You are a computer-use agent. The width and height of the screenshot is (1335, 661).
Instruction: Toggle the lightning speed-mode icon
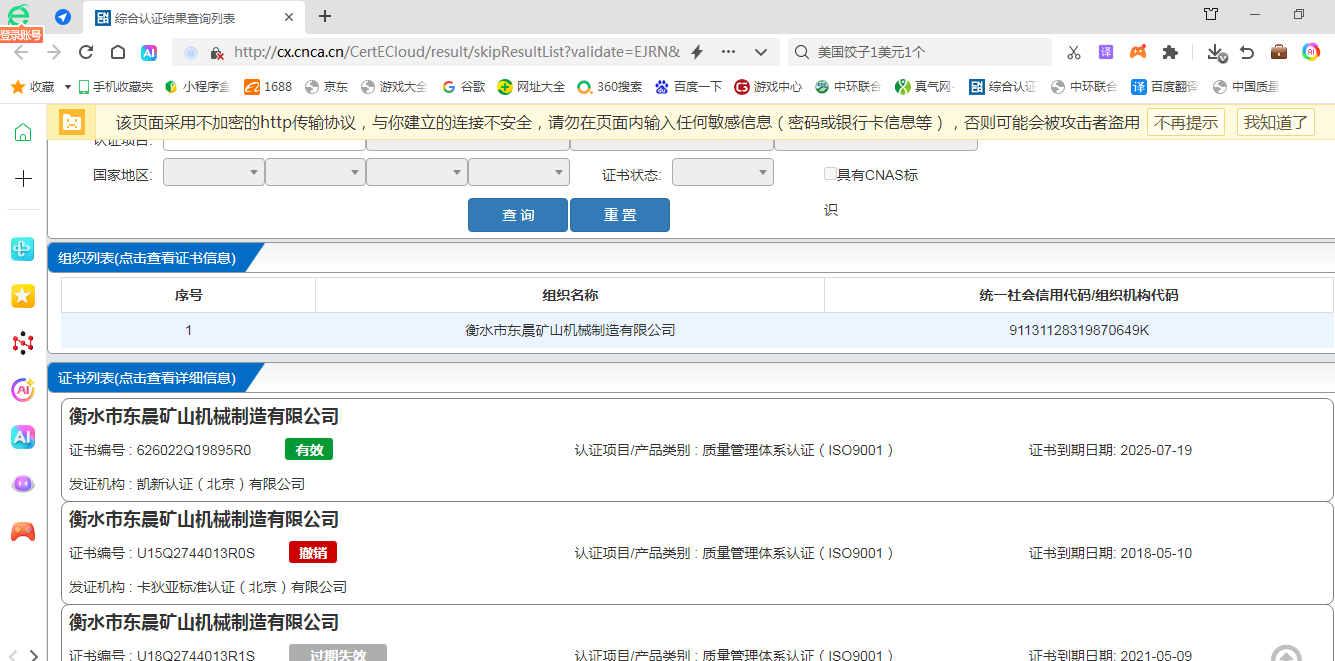697,52
